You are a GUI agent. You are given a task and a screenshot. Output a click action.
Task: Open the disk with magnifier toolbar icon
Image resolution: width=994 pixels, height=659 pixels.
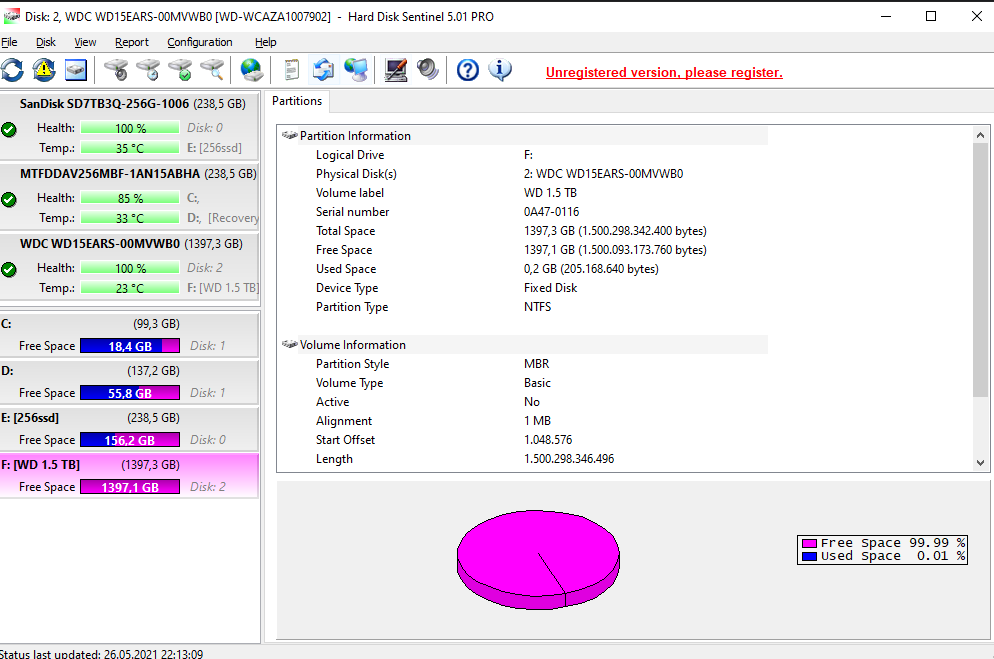click(x=212, y=70)
